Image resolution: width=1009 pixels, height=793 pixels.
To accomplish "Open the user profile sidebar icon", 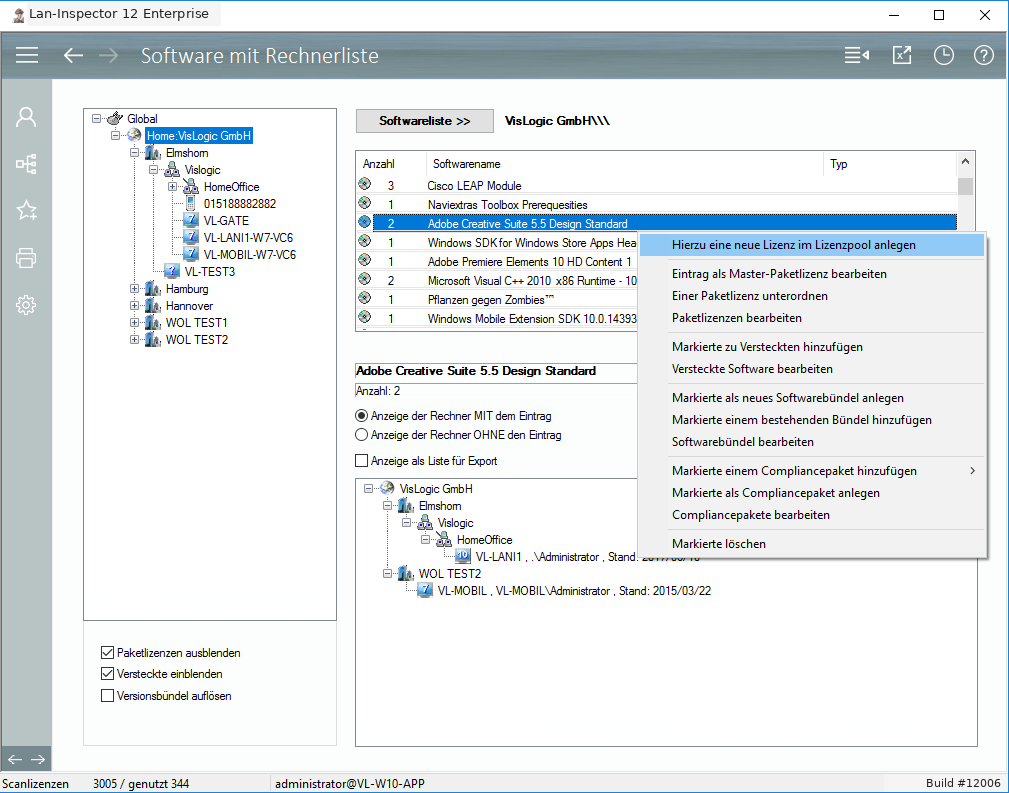I will [x=26, y=117].
